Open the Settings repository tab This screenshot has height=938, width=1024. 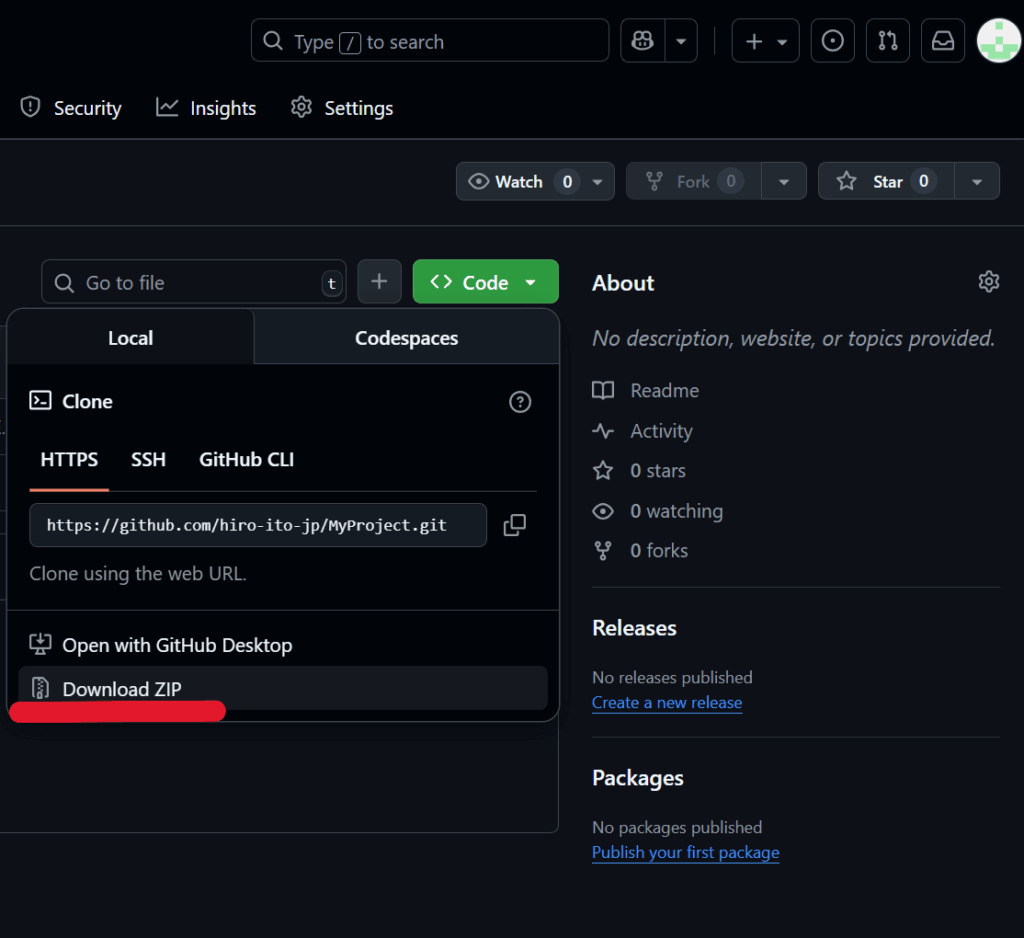pos(342,108)
